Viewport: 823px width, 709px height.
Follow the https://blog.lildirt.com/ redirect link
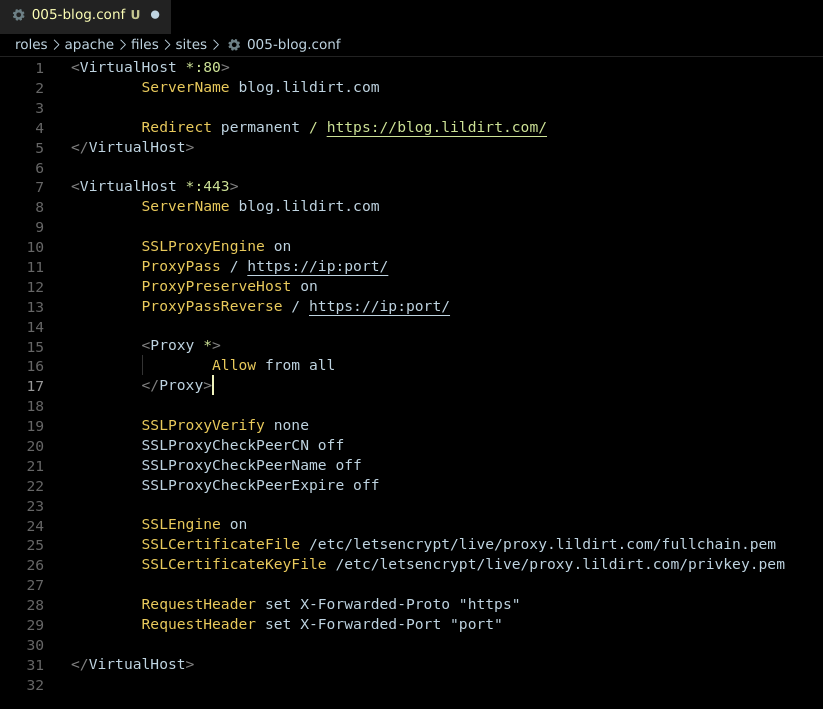pos(436,127)
